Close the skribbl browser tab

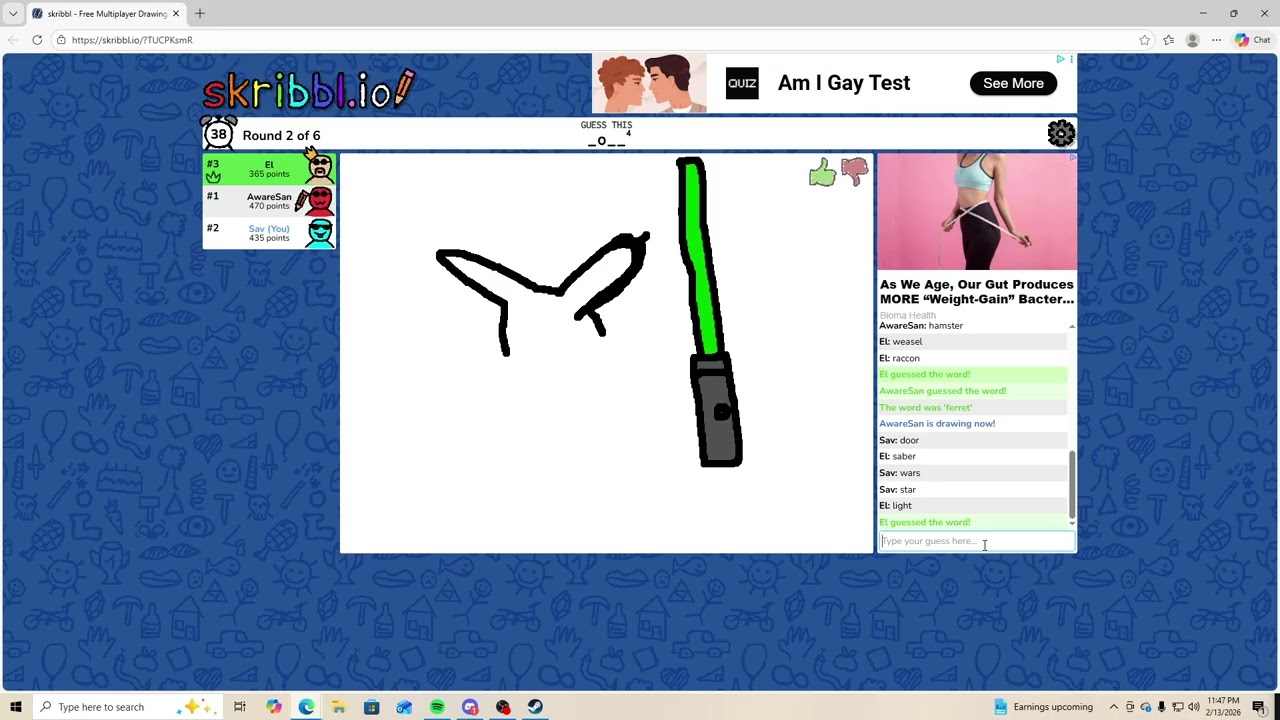click(x=176, y=14)
